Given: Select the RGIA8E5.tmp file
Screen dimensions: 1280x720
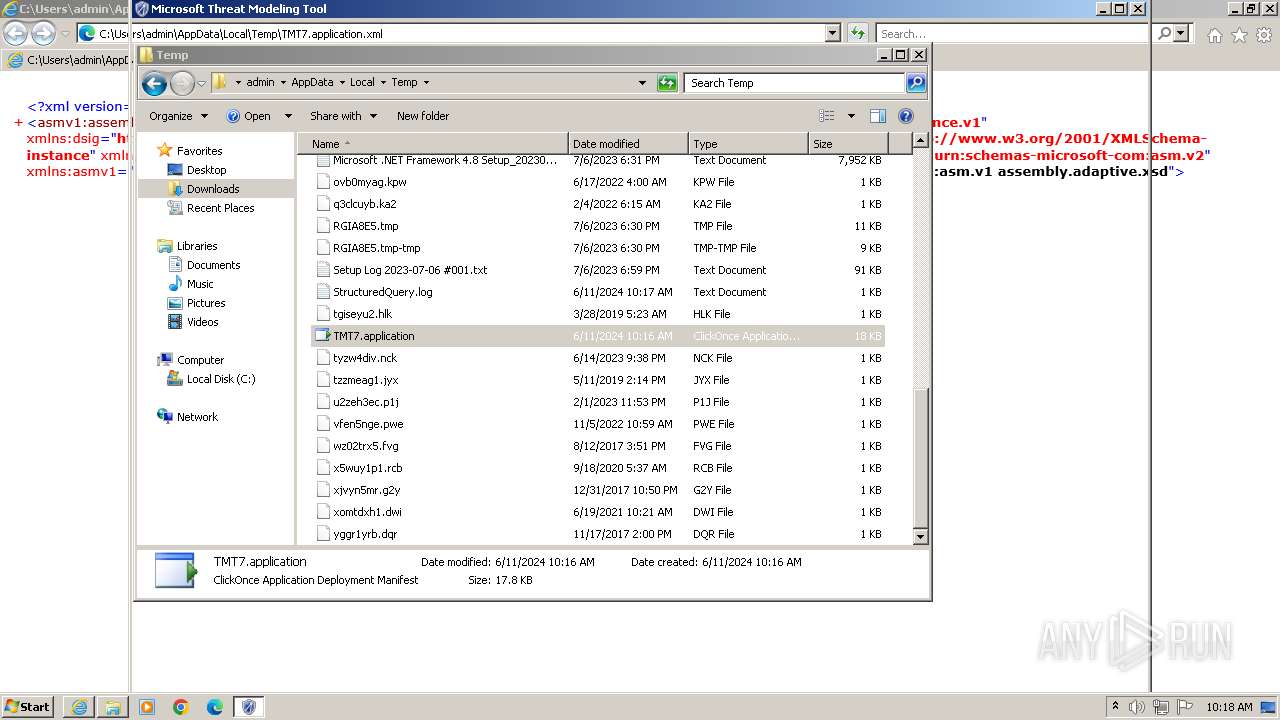Looking at the screenshot, I should pyautogui.click(x=598, y=226).
